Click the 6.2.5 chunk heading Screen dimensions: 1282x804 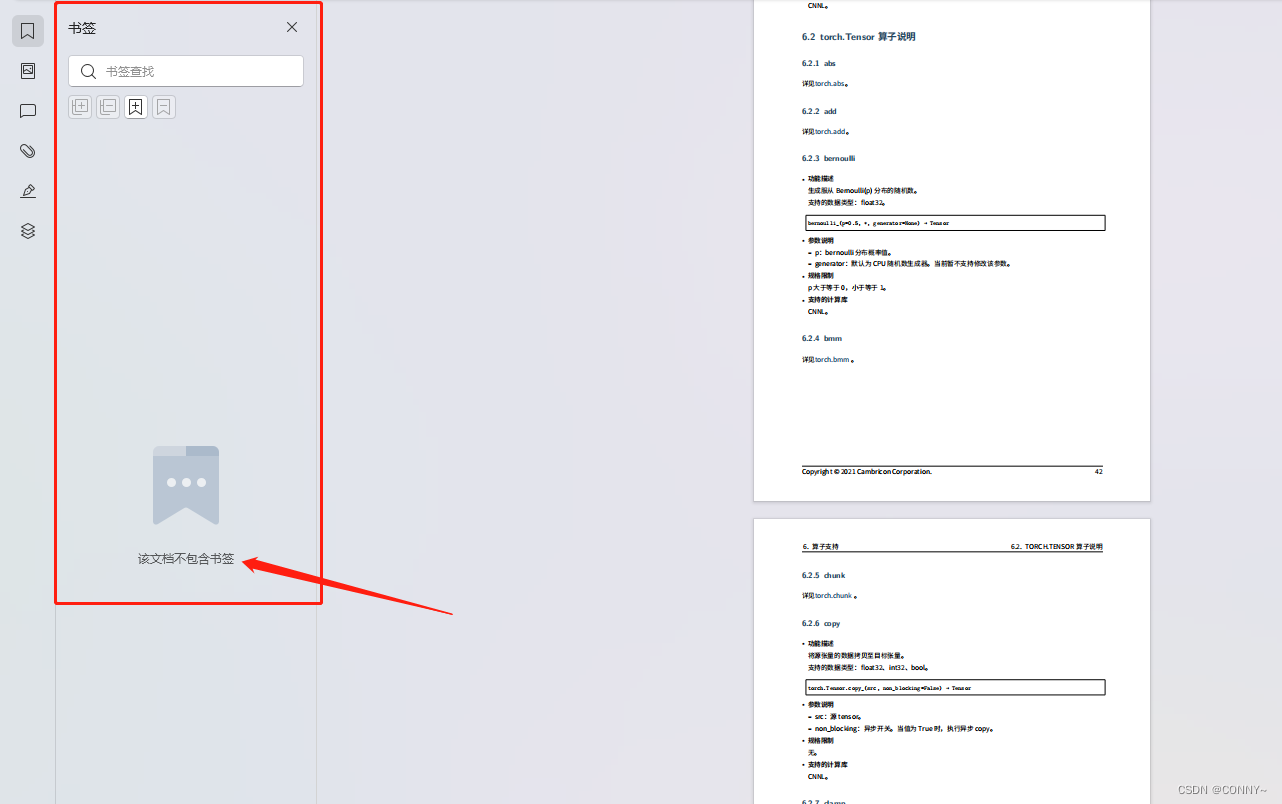coord(824,576)
